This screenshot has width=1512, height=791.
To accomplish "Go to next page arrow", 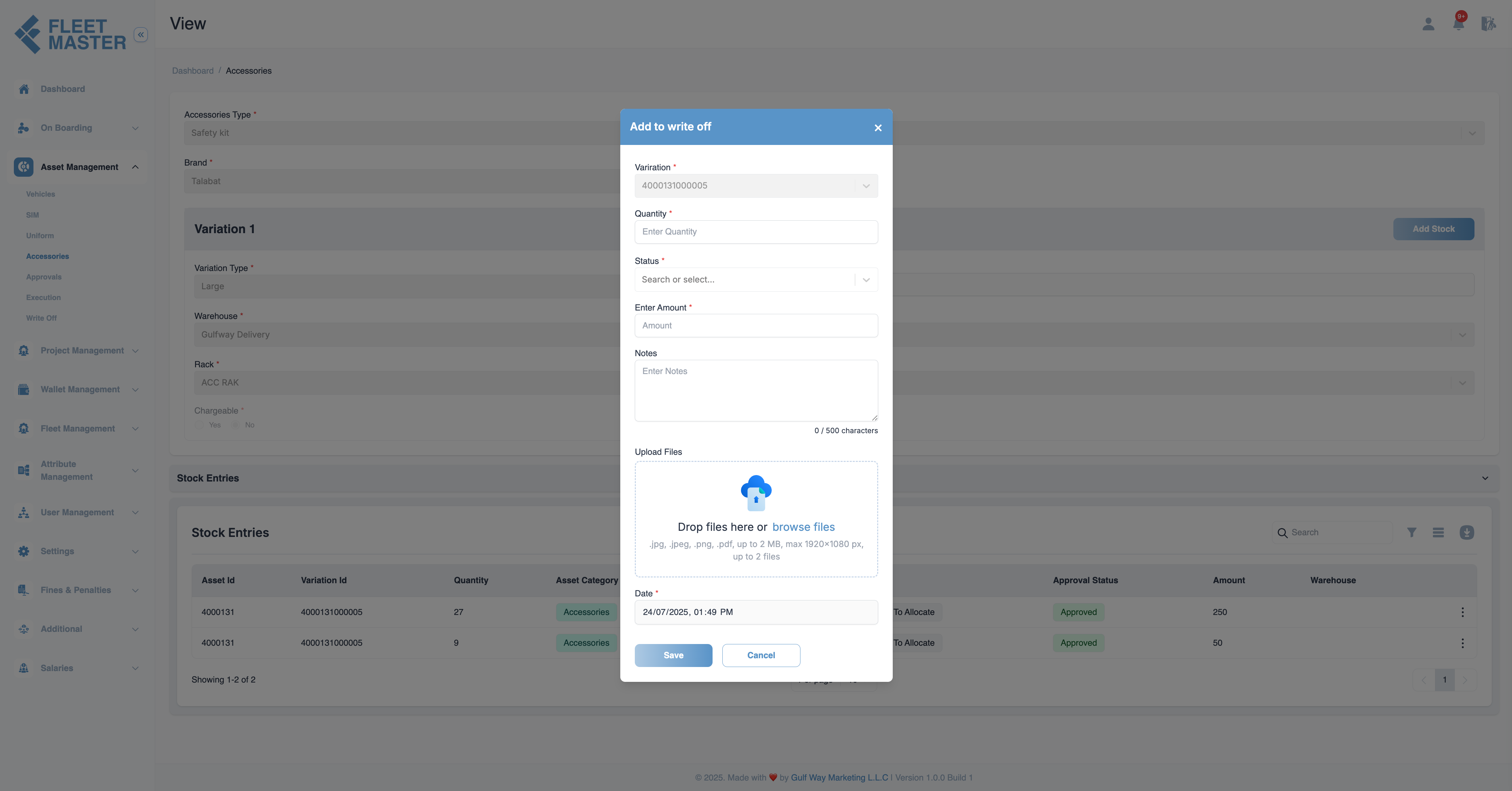I will click(x=1464, y=680).
